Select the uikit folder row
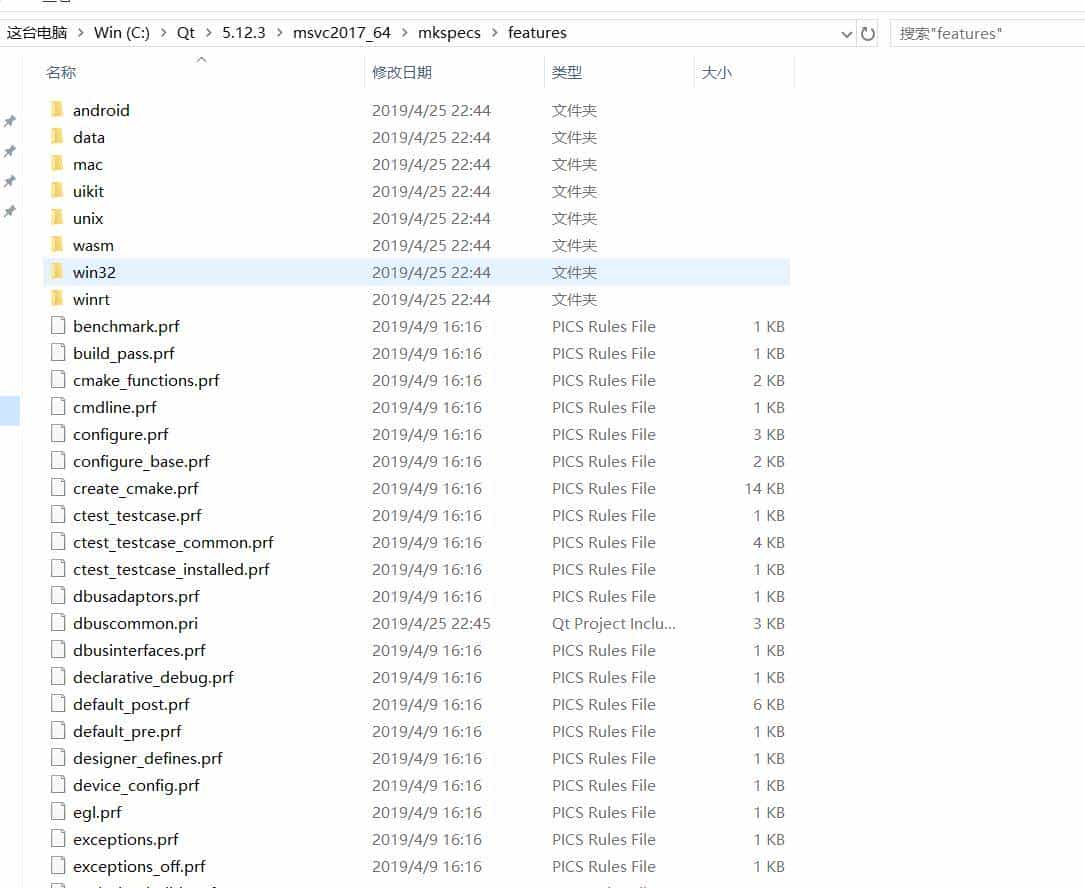This screenshot has height=888, width=1085. [88, 191]
